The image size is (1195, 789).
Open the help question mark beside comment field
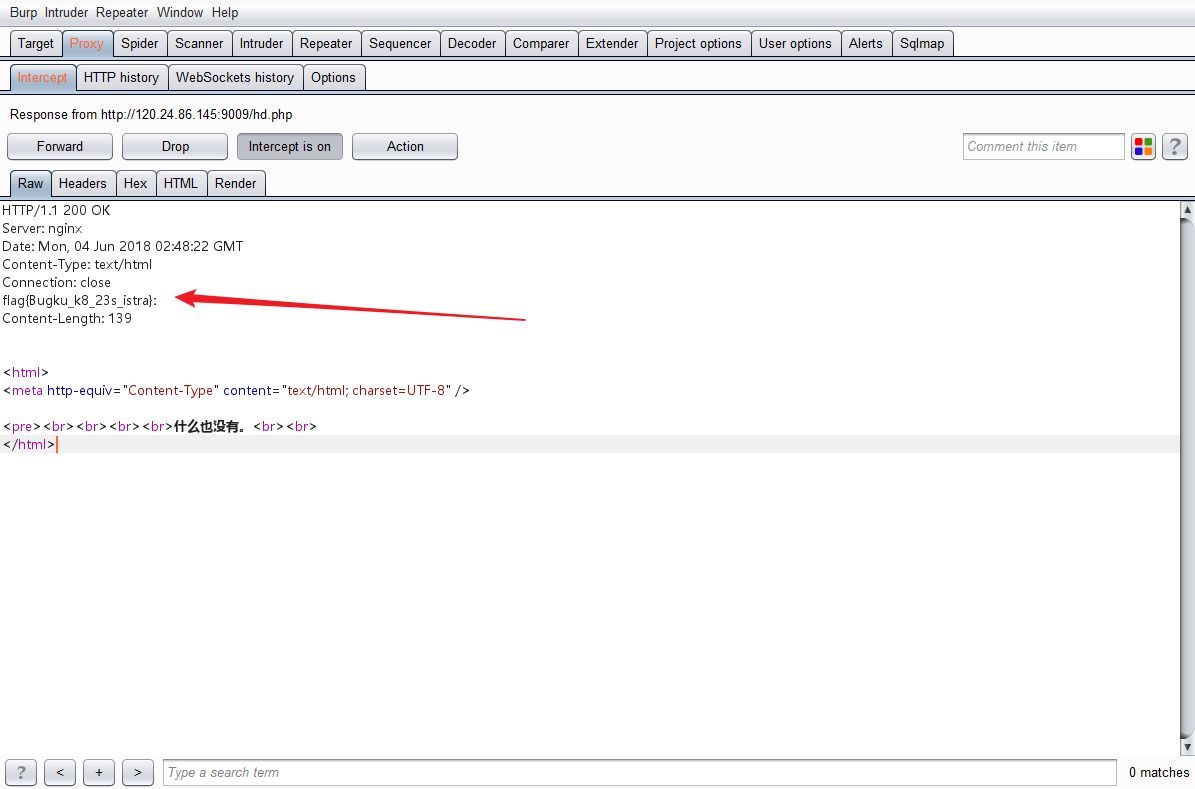coord(1174,146)
